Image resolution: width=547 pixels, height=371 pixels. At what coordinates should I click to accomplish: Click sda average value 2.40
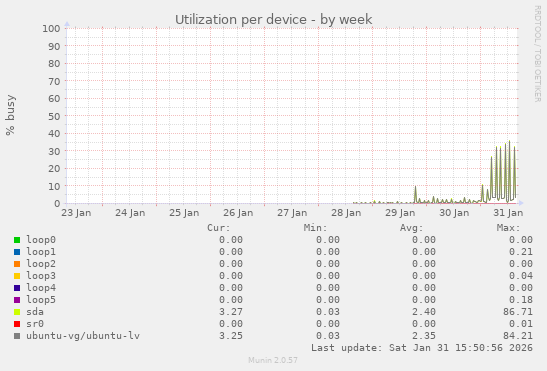424,312
